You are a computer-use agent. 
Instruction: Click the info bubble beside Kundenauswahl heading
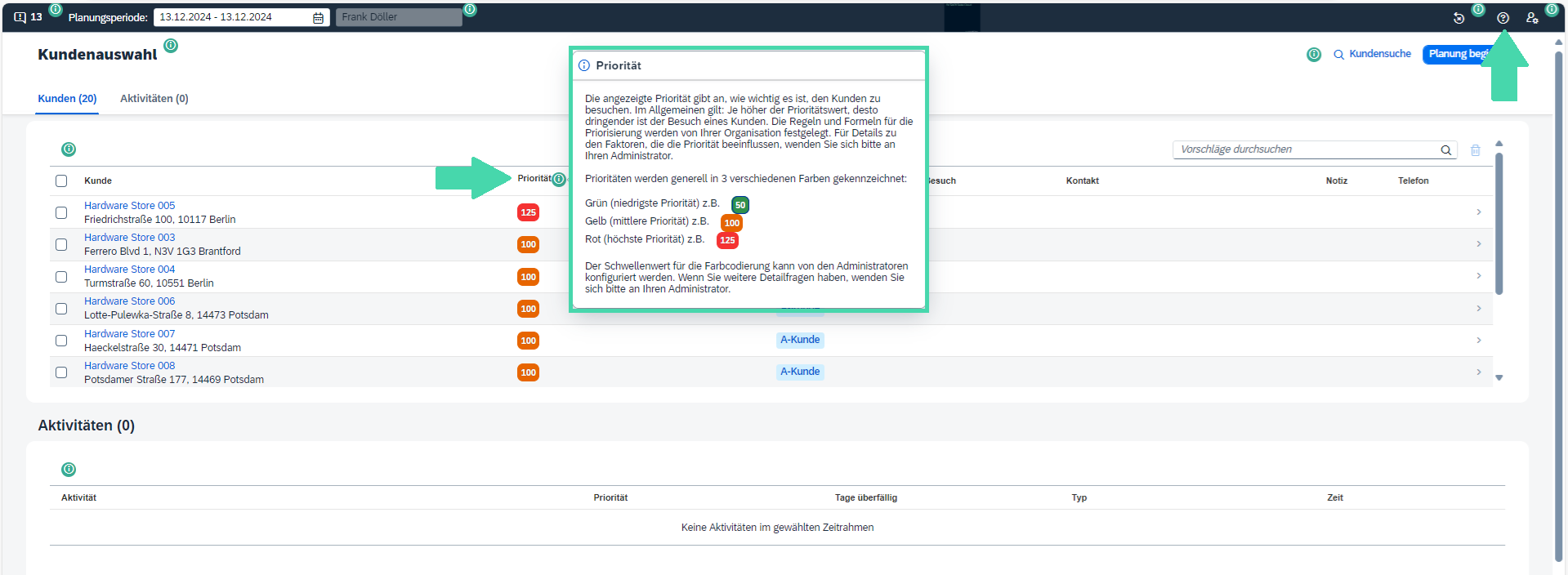pos(171,46)
